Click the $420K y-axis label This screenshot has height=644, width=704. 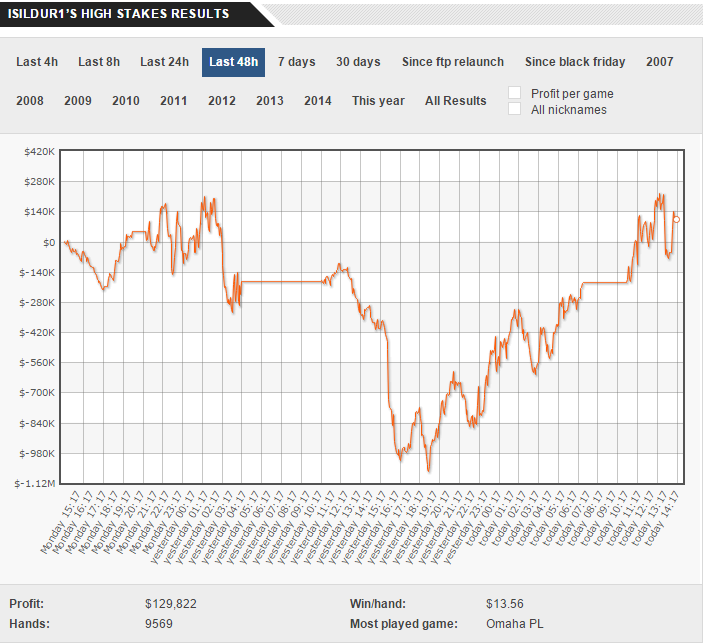40,152
